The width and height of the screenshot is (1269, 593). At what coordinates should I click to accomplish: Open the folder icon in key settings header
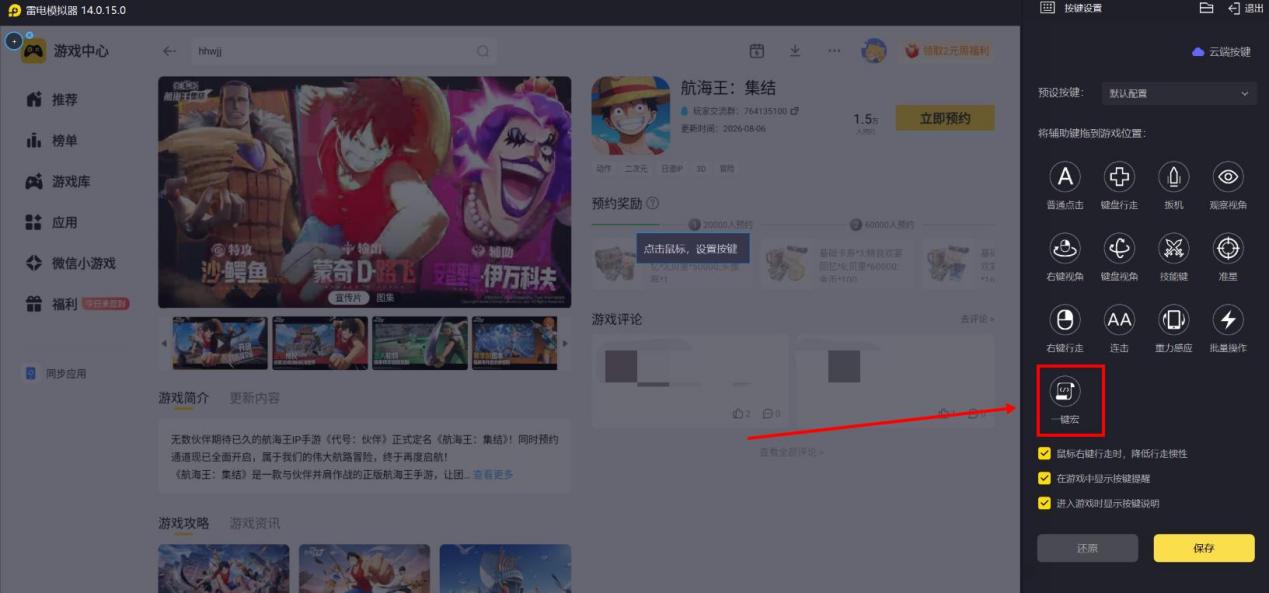[x=1206, y=8]
